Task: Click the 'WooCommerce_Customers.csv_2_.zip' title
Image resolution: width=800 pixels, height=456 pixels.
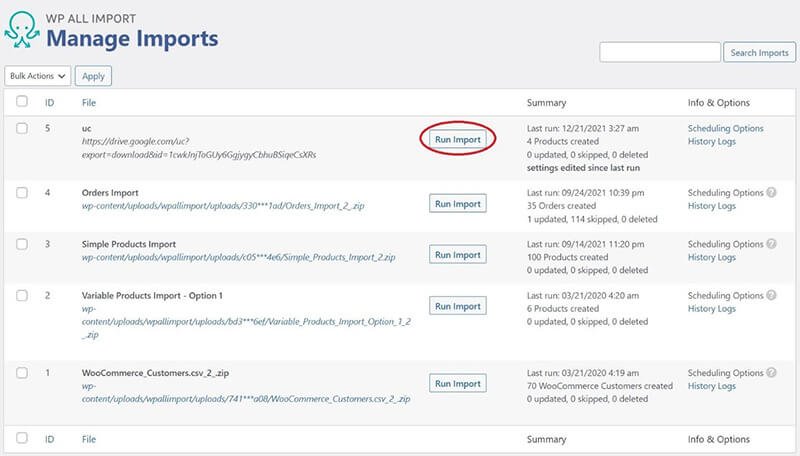Action: [x=155, y=373]
